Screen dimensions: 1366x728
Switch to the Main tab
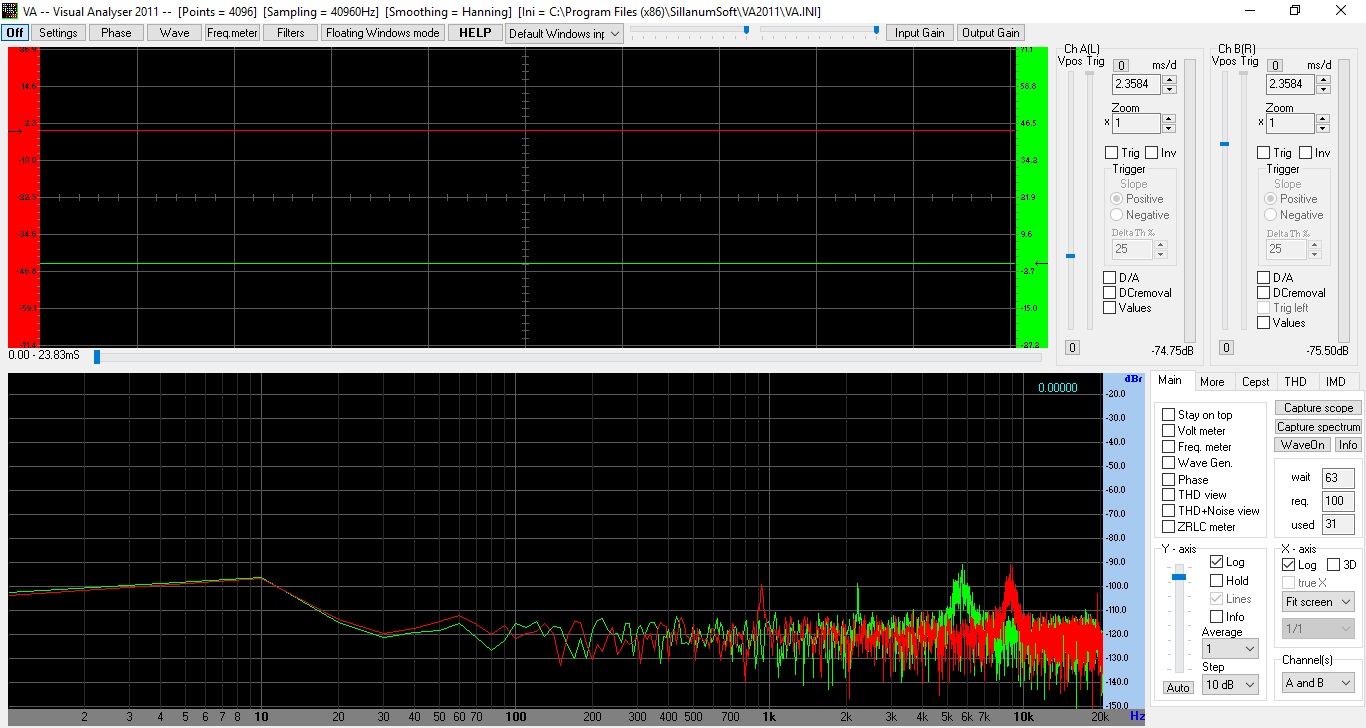(1170, 381)
